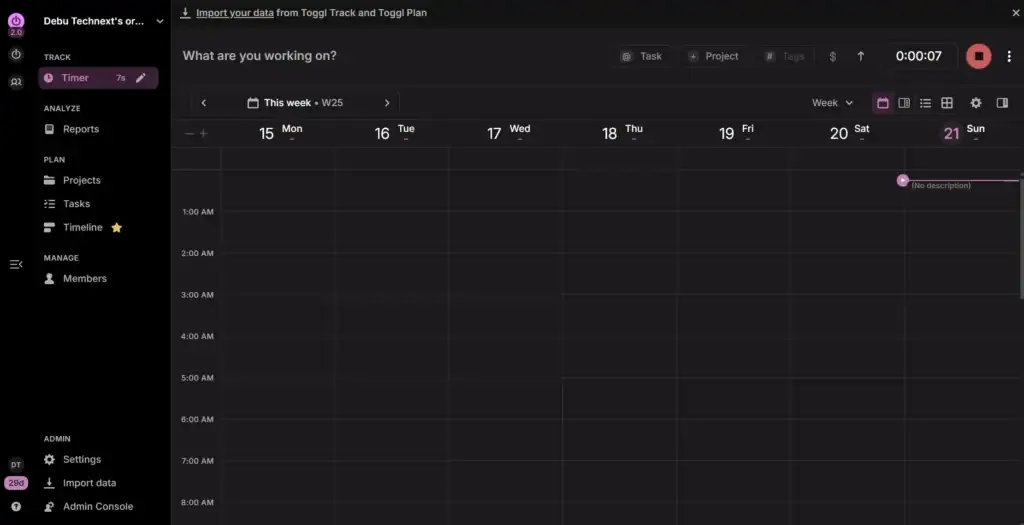Zoom in the calendar with plus
This screenshot has width=1024, height=525.
tap(204, 134)
